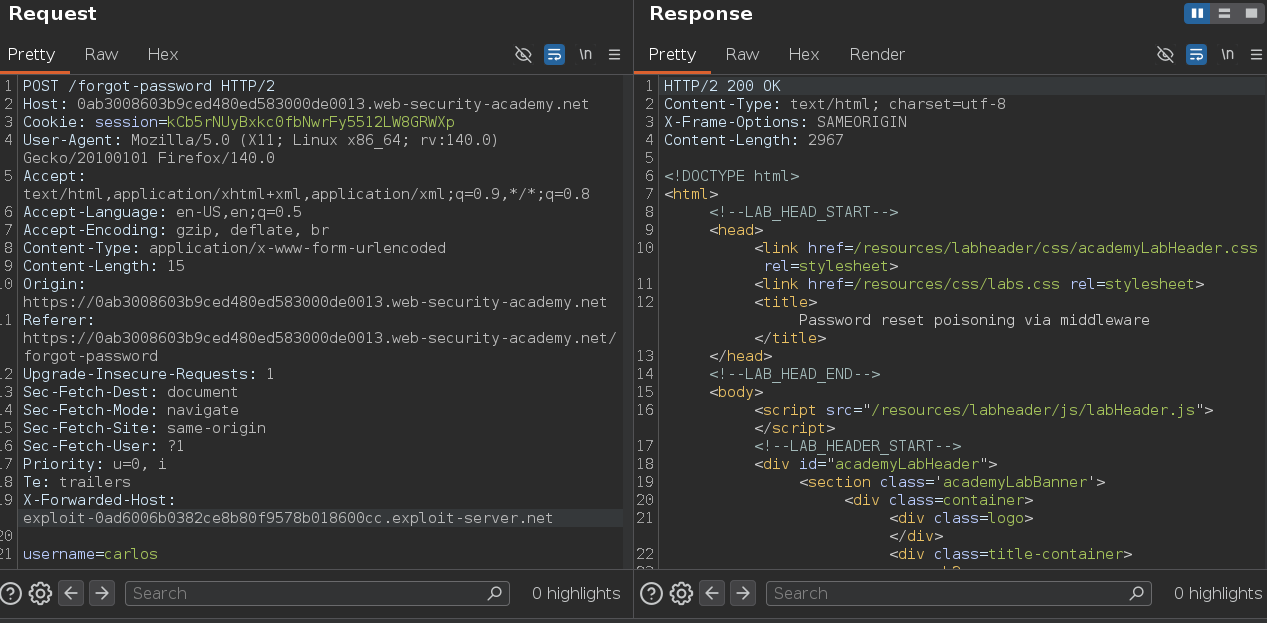Click Request search input field
The width and height of the screenshot is (1267, 623).
click(317, 593)
